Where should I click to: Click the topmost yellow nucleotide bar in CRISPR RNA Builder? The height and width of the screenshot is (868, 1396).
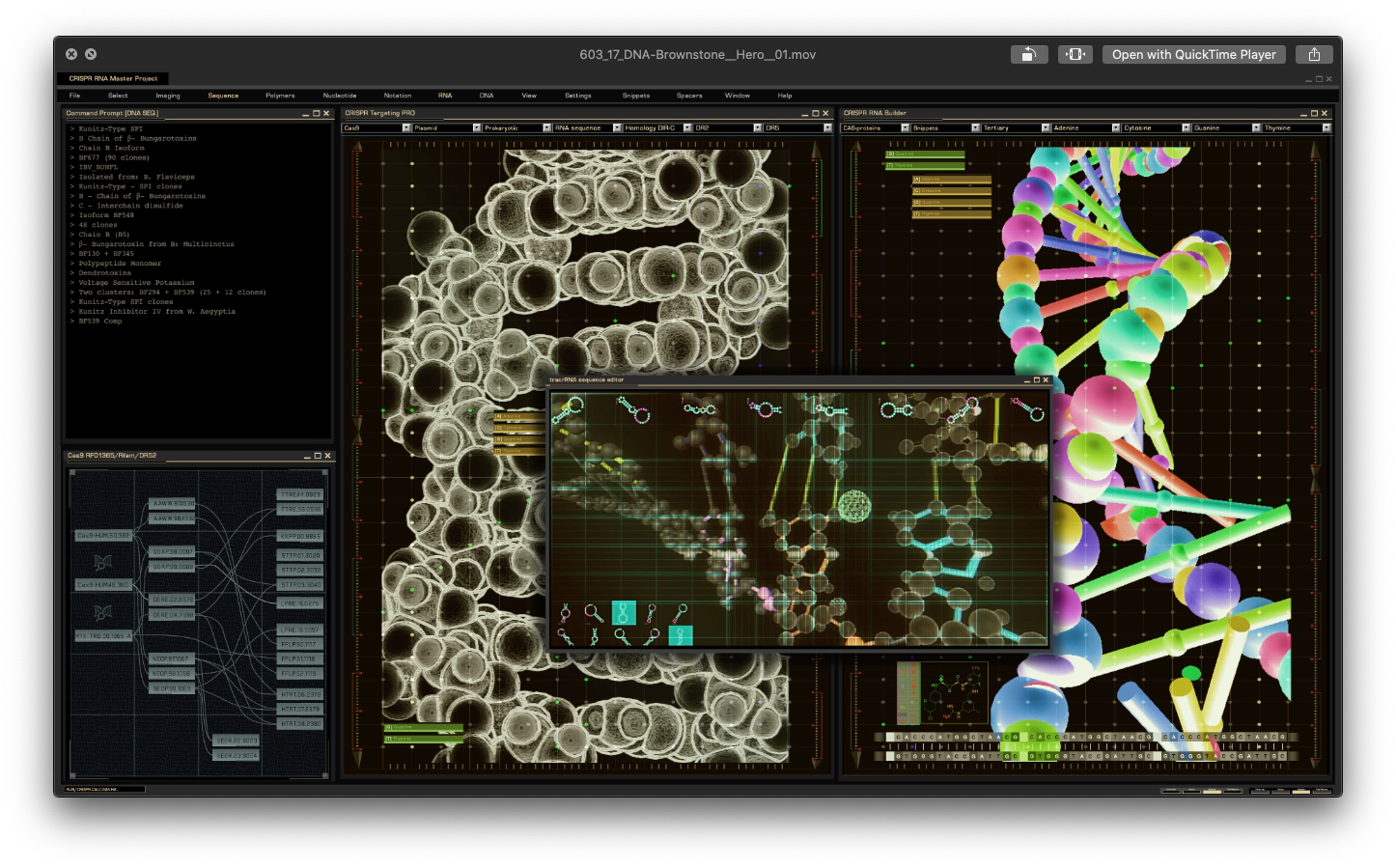tap(952, 180)
